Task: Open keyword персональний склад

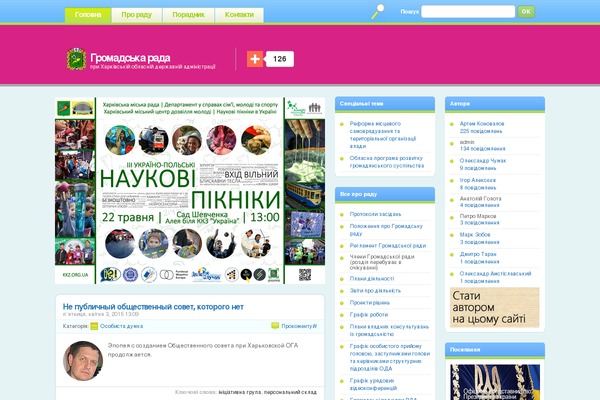Action: [x=290, y=392]
